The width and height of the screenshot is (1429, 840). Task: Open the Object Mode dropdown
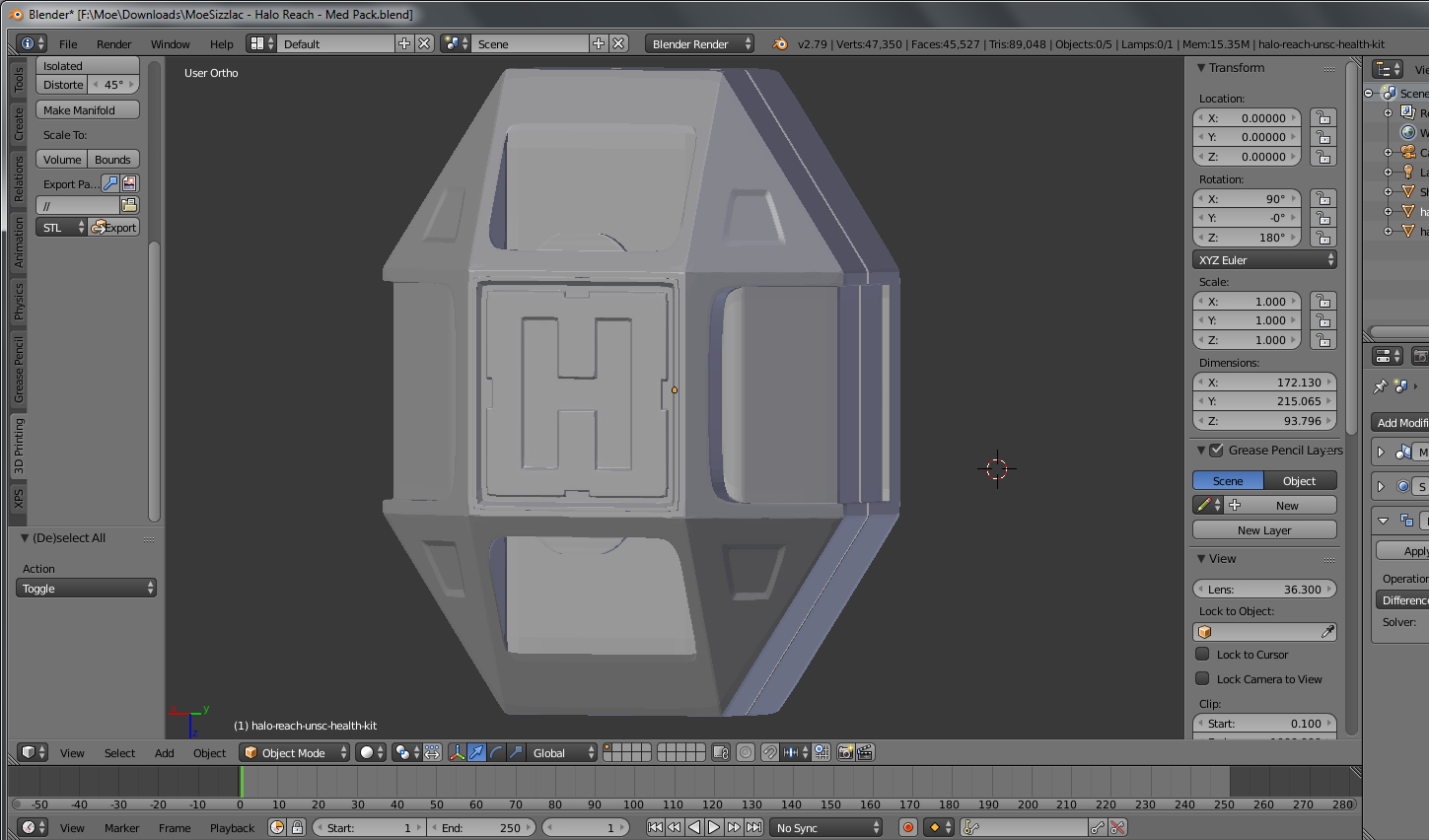(x=295, y=752)
